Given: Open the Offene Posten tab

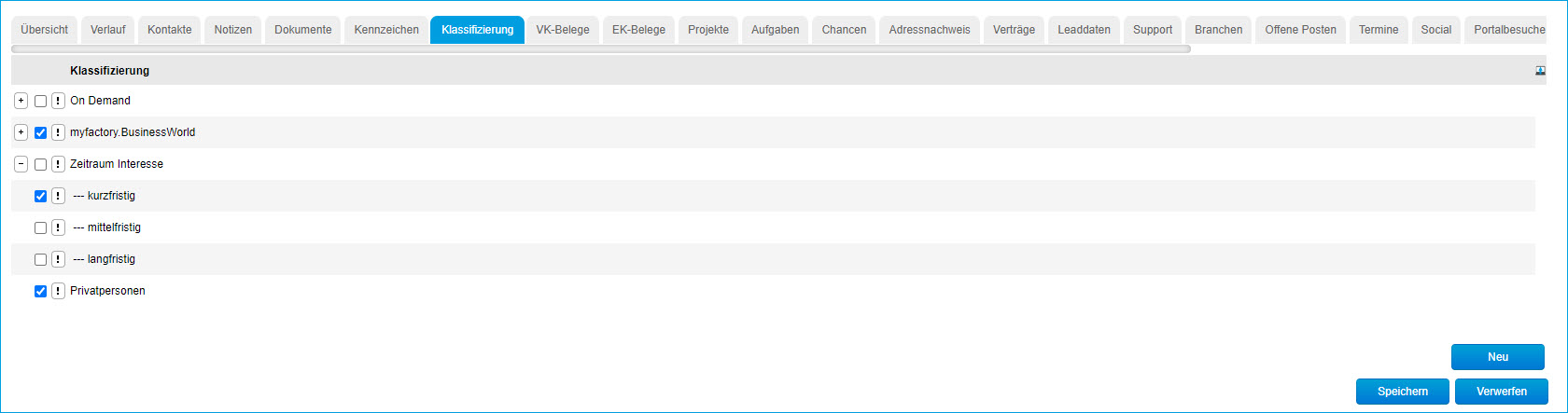Looking at the screenshot, I should (x=1301, y=30).
